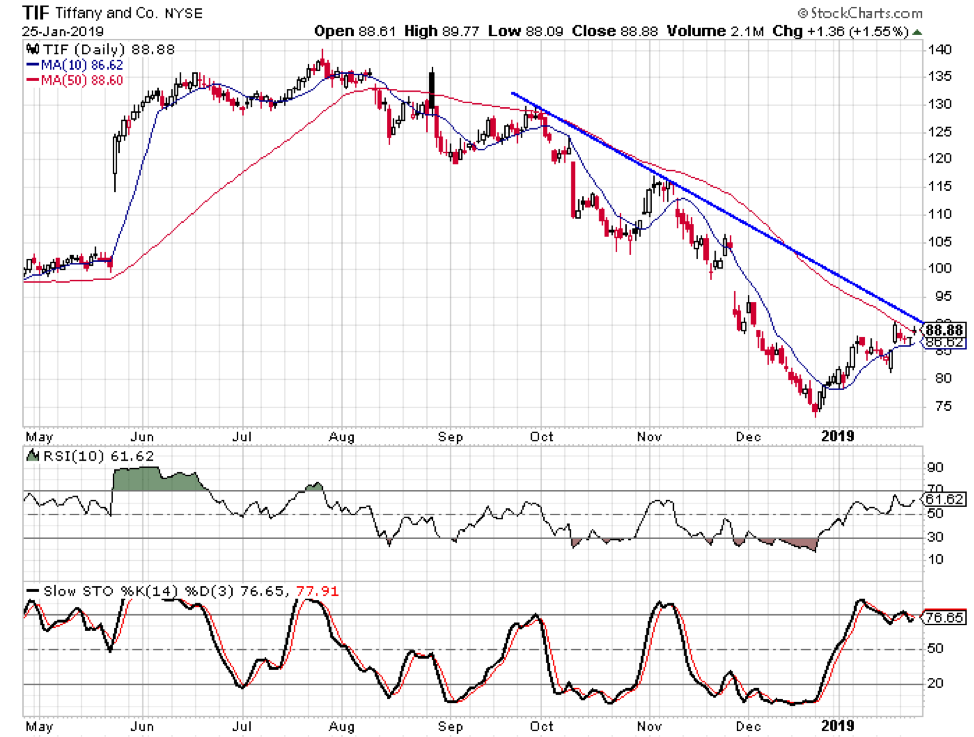Click the Oct label under price chart
974x737 pixels.
(x=542, y=437)
